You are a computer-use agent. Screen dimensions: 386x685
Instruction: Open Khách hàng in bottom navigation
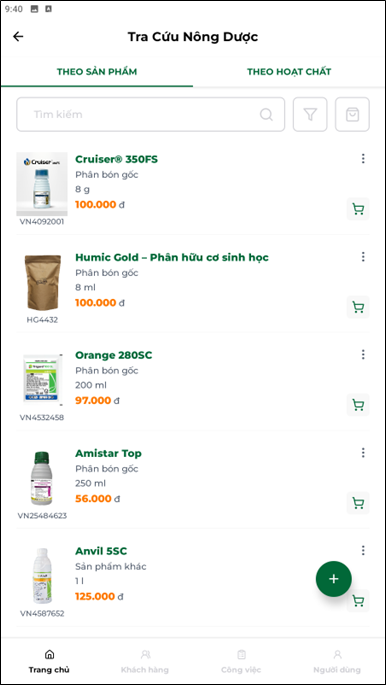click(x=145, y=661)
